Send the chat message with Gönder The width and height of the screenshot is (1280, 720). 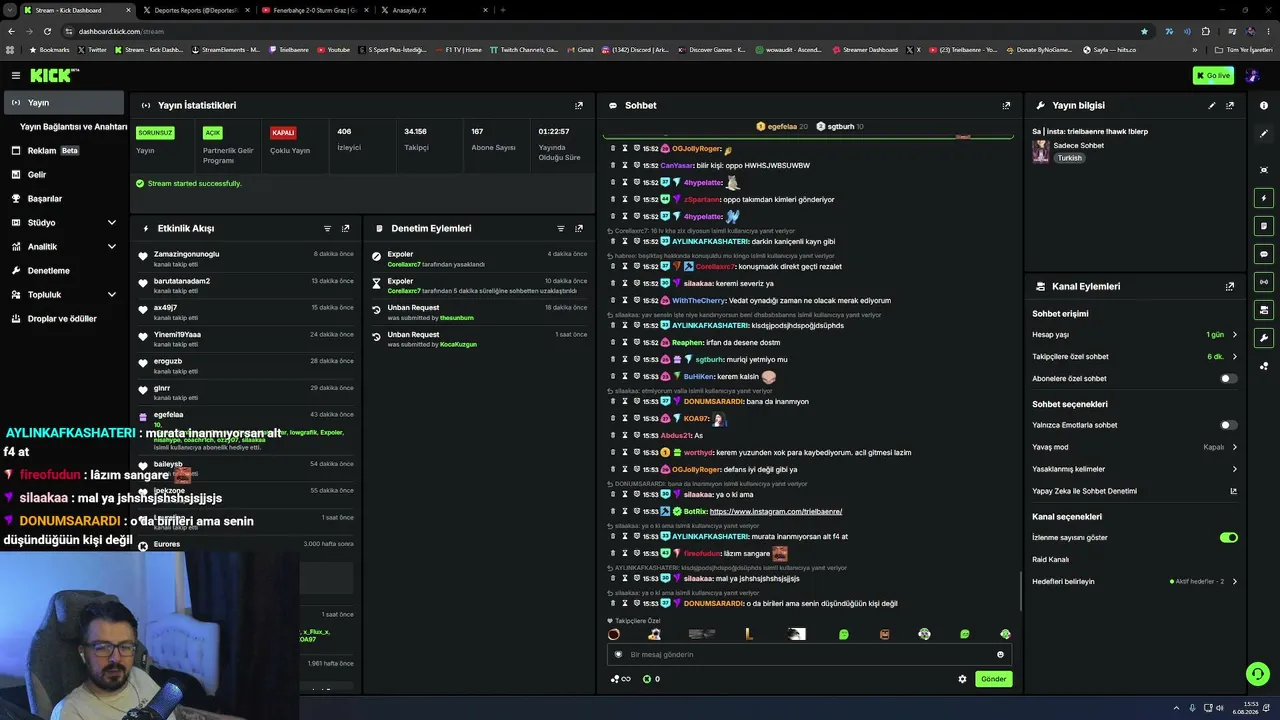[993, 679]
